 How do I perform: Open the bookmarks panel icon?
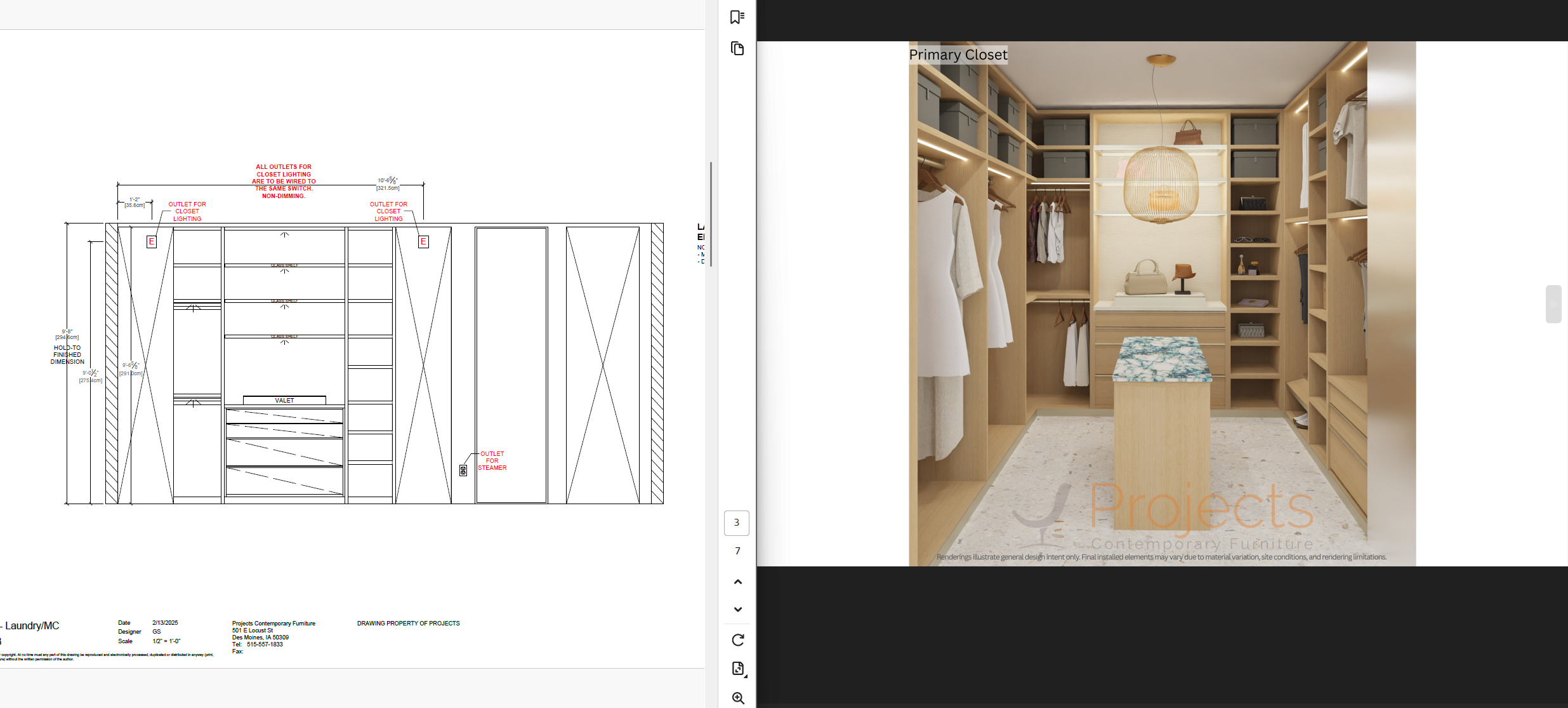[x=737, y=17]
